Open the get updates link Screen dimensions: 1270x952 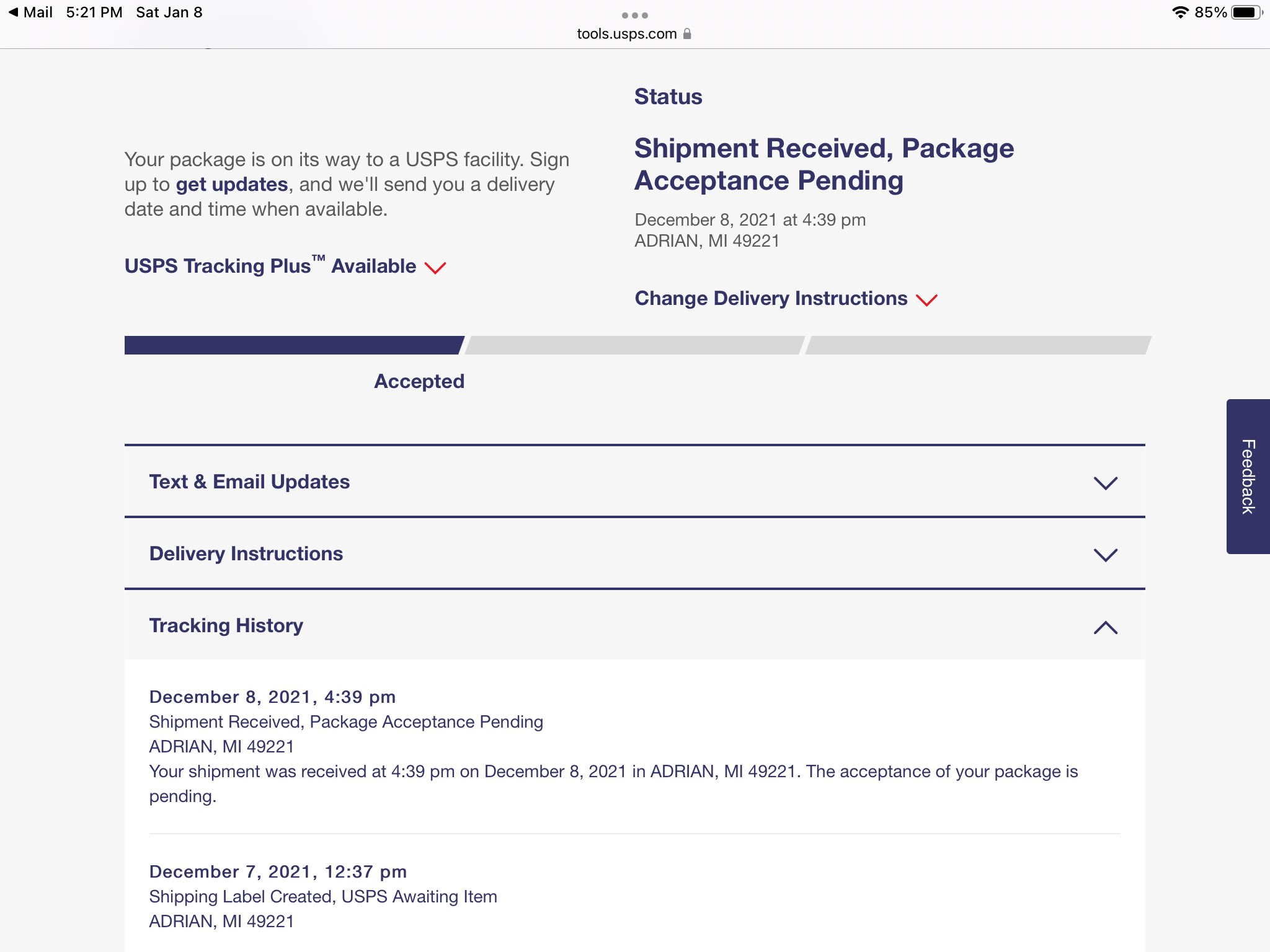coord(231,185)
